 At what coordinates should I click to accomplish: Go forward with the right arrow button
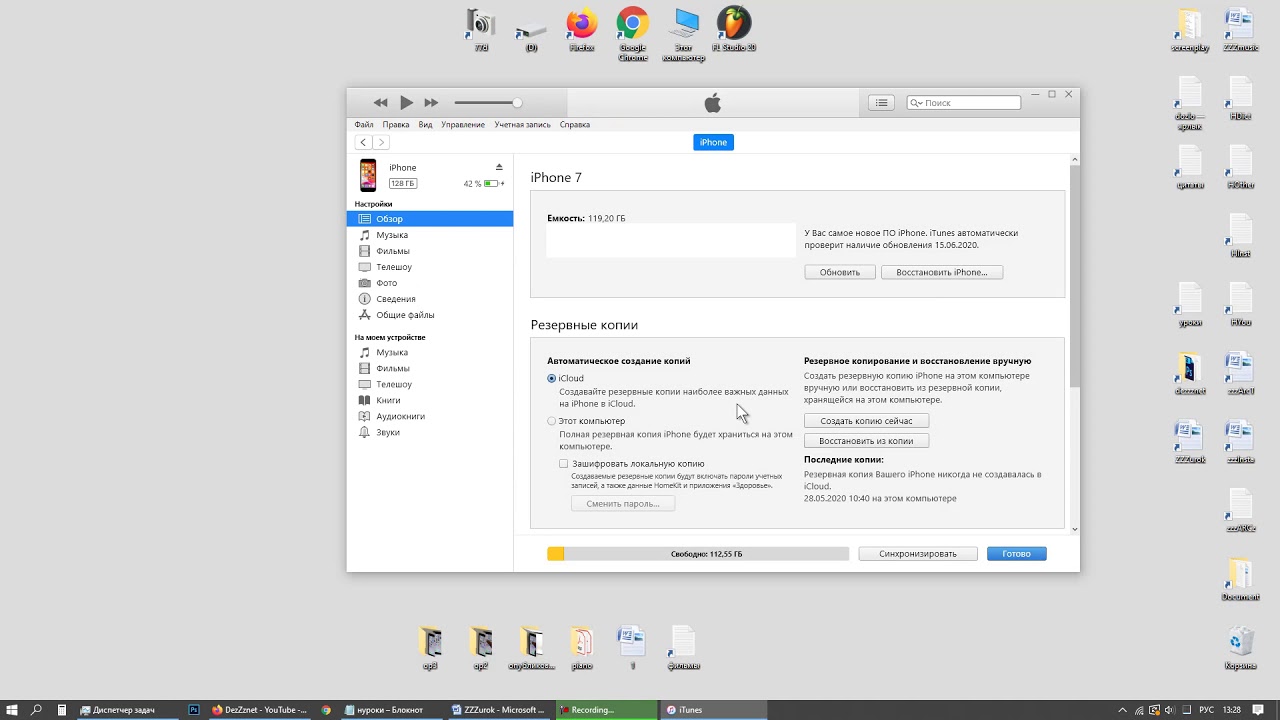[x=380, y=143]
